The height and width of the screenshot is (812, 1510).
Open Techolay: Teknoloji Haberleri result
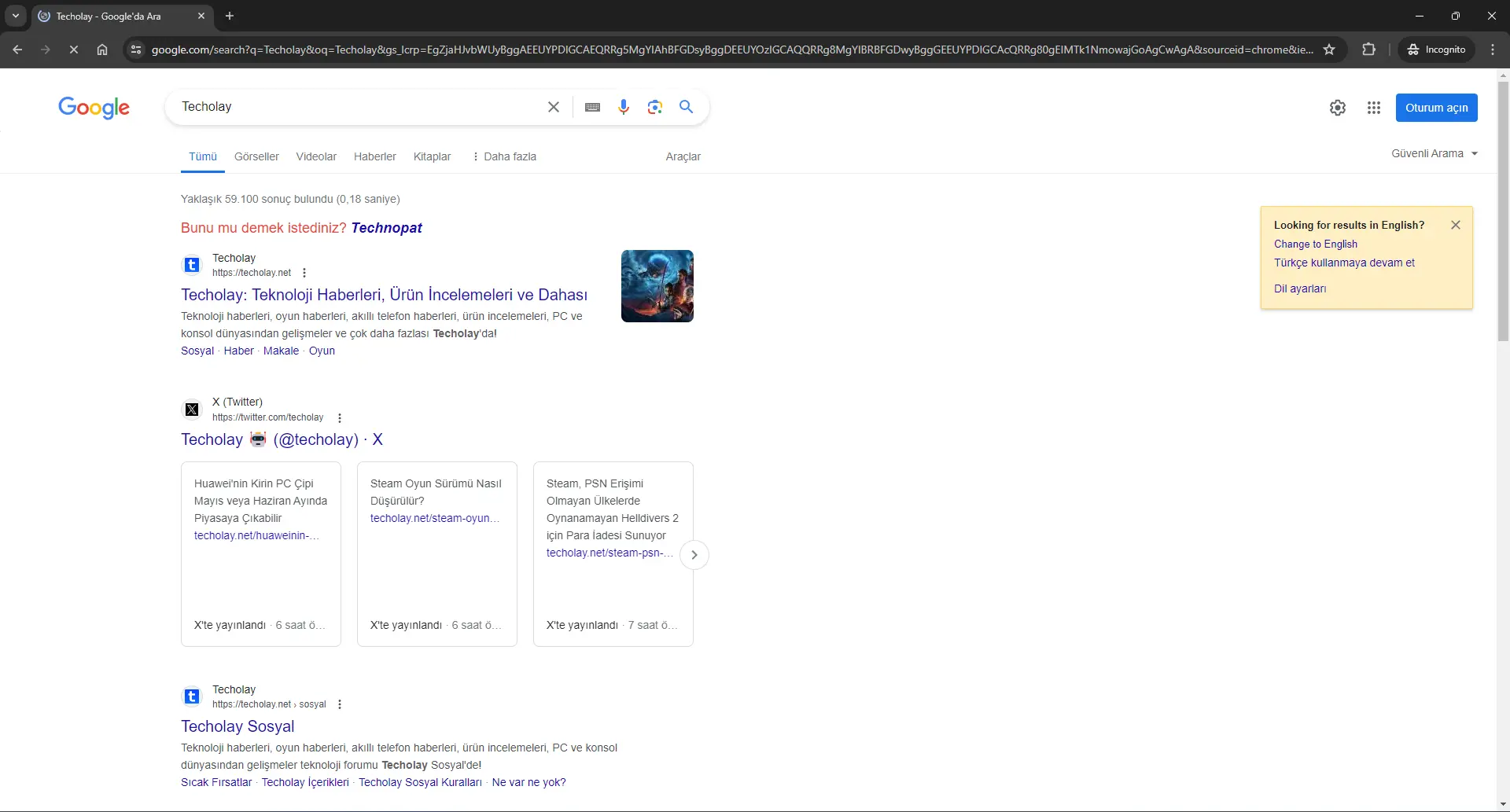pos(384,295)
